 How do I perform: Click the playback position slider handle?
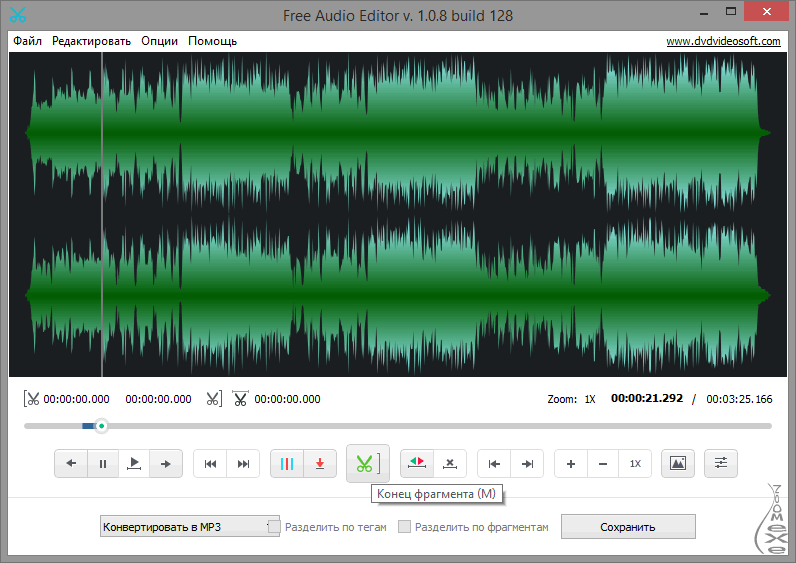click(x=102, y=426)
